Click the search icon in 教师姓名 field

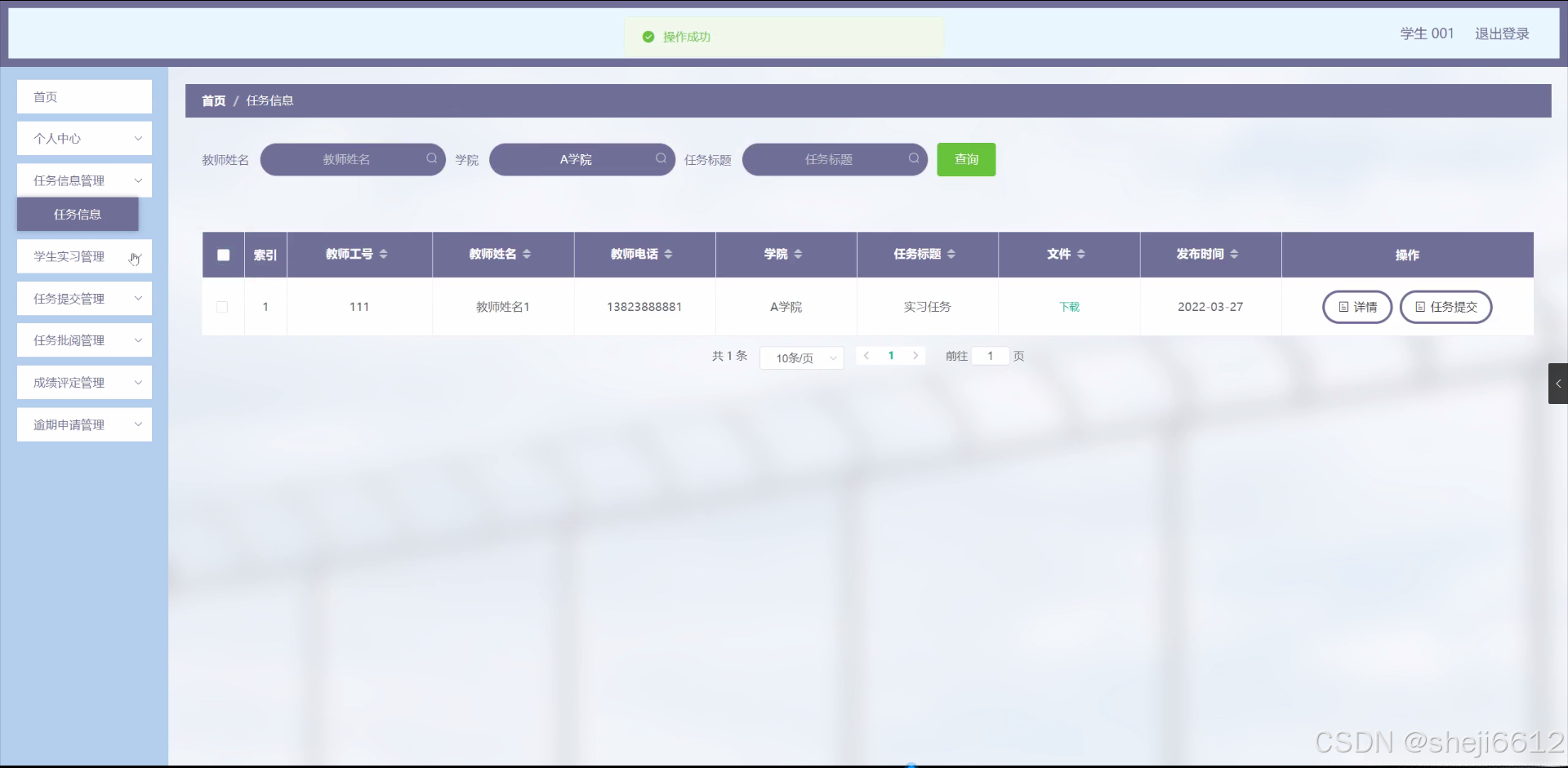431,159
